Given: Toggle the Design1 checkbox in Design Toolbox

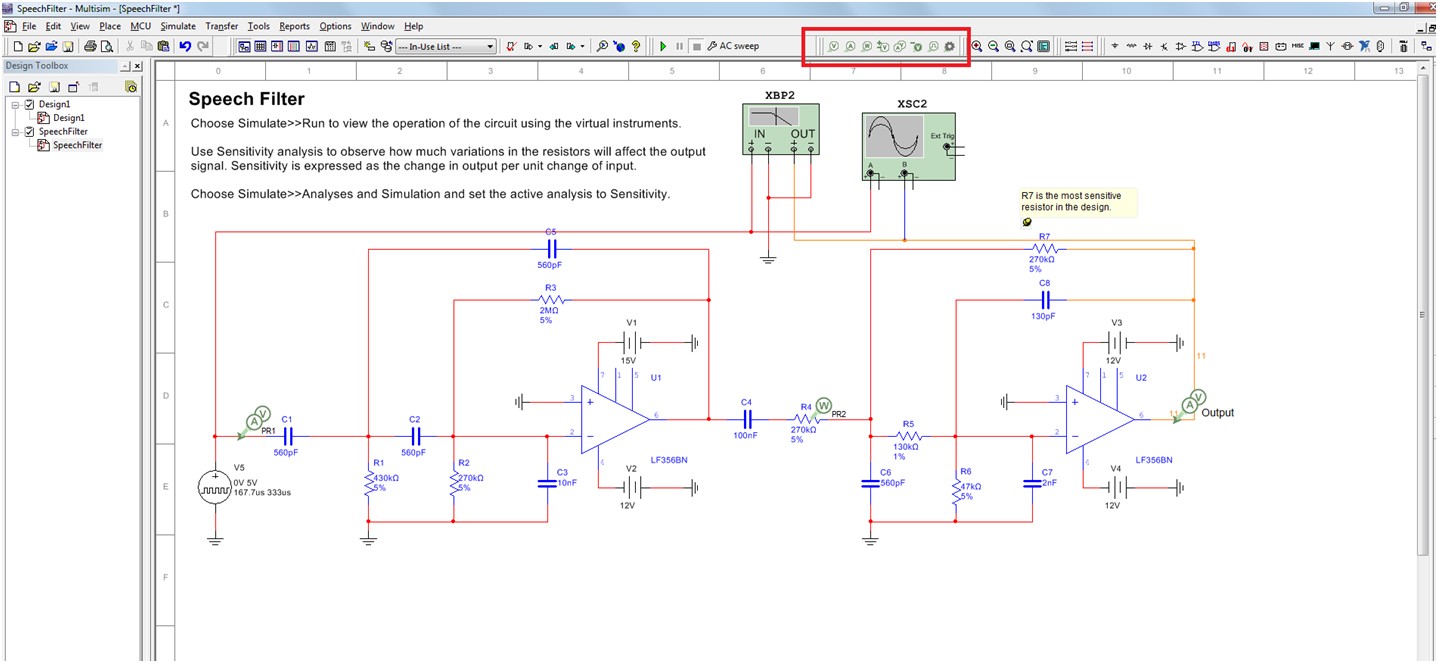Looking at the screenshot, I should [29, 104].
